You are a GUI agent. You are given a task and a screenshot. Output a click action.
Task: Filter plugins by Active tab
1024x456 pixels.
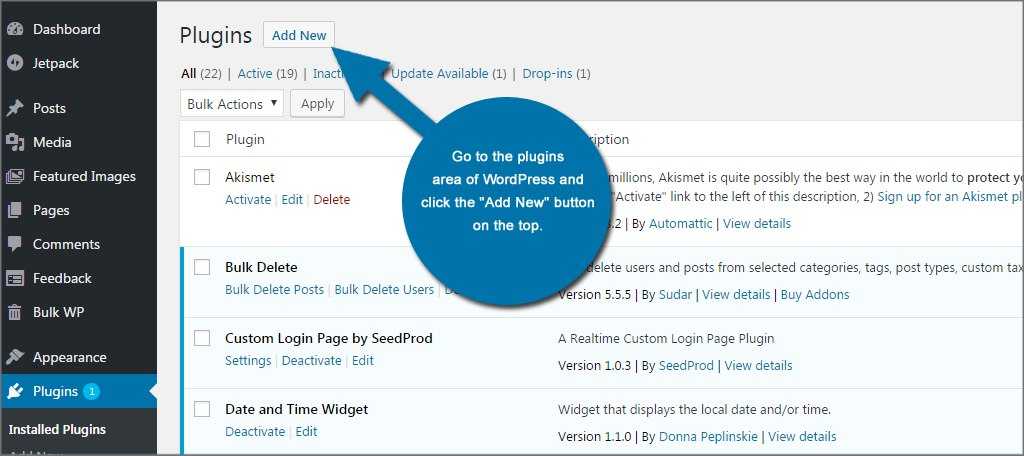255,73
